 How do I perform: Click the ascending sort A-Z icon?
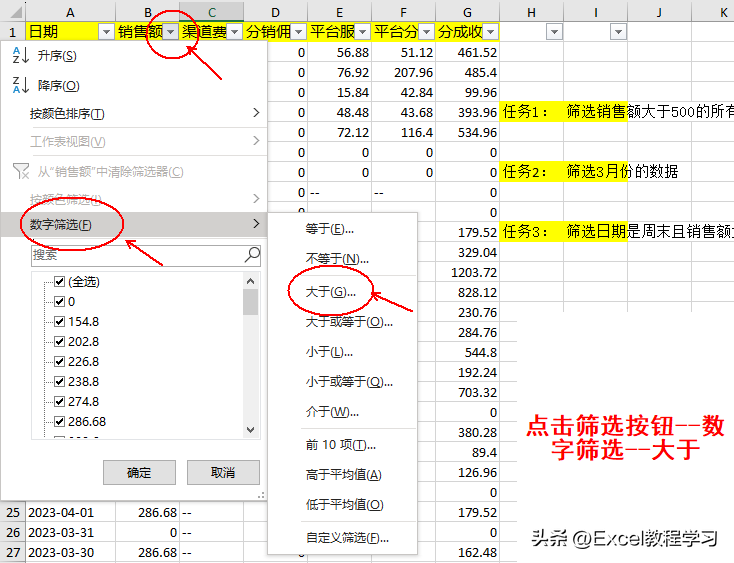click(x=21, y=55)
